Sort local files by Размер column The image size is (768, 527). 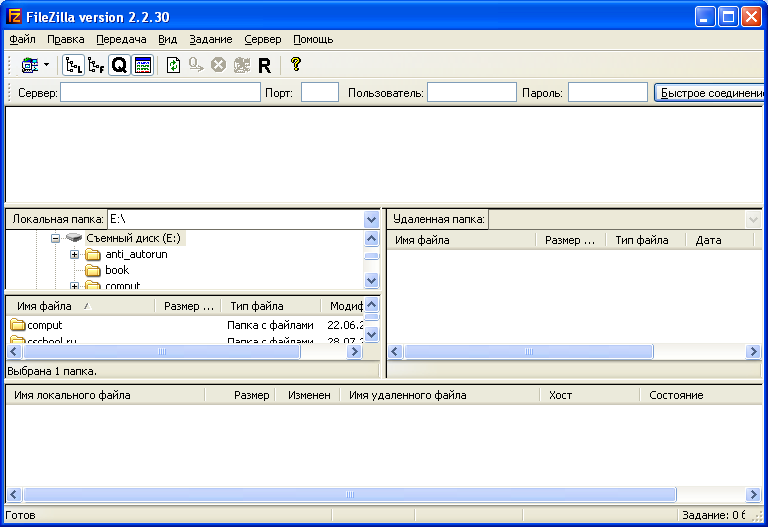[x=188, y=306]
